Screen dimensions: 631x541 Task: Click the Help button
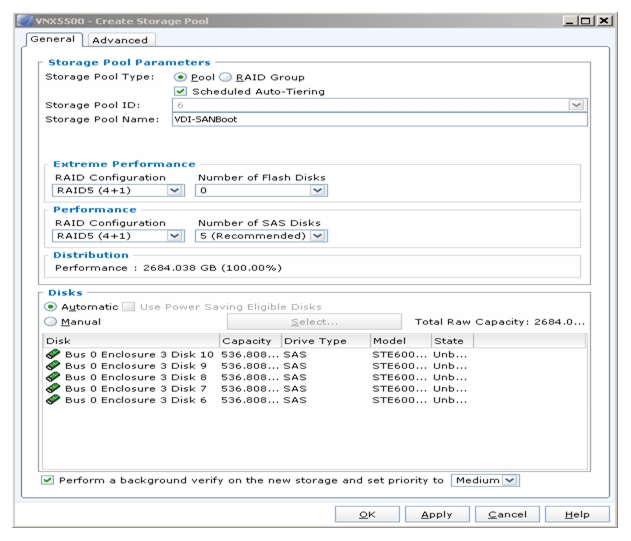pyautogui.click(x=577, y=514)
